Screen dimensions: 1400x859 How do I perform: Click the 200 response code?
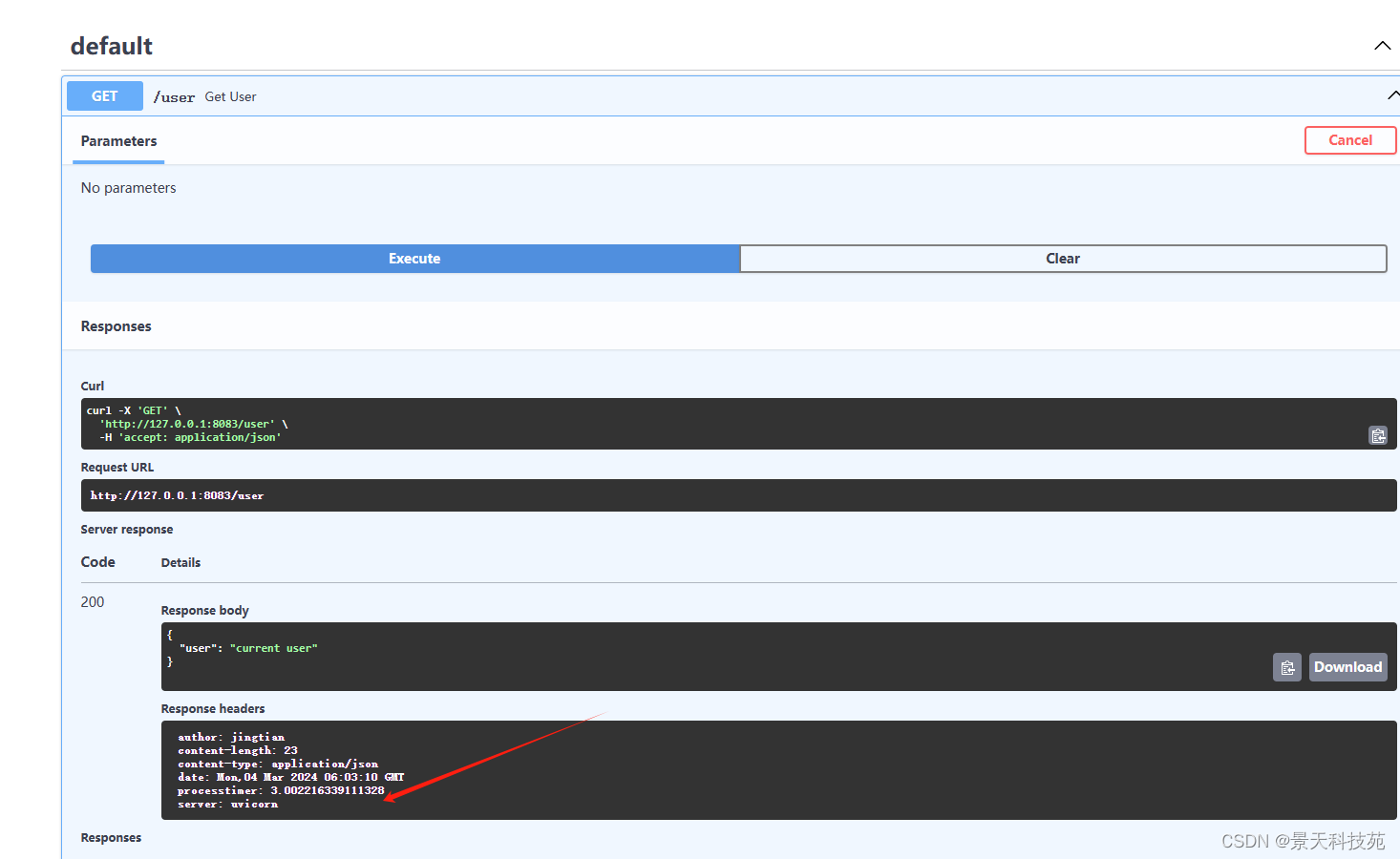click(x=93, y=602)
